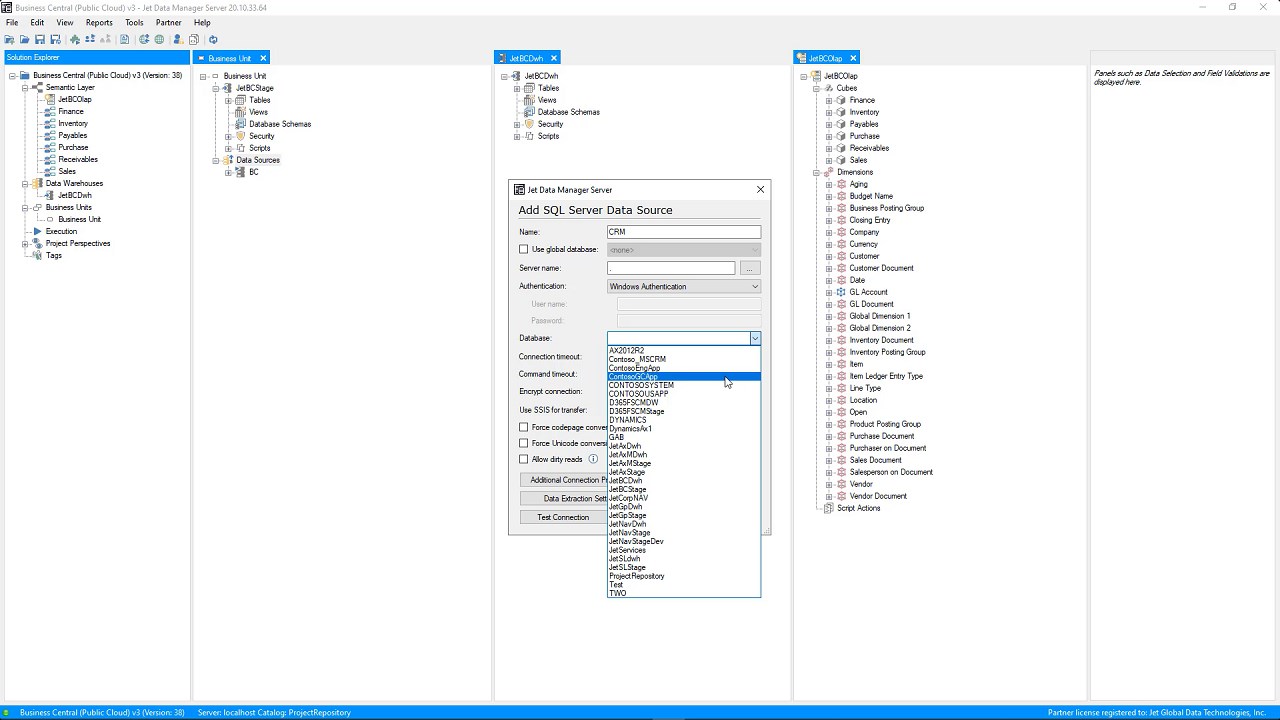Open the Partner menu

(169, 22)
